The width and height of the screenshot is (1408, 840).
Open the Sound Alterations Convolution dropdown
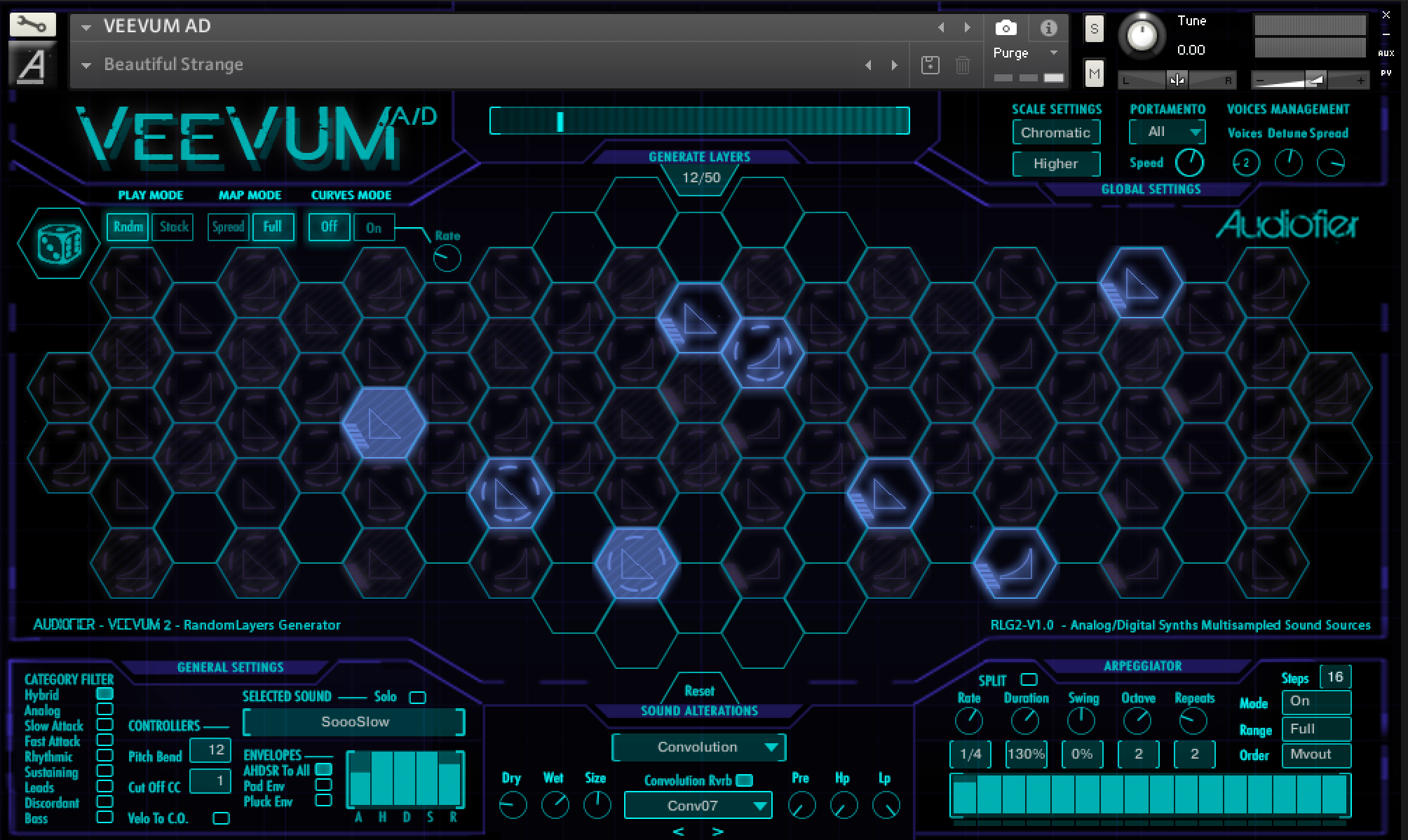pyautogui.click(x=698, y=747)
